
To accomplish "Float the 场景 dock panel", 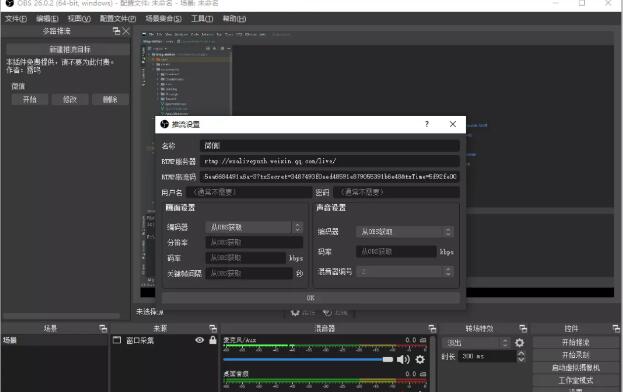I will pos(103,328).
